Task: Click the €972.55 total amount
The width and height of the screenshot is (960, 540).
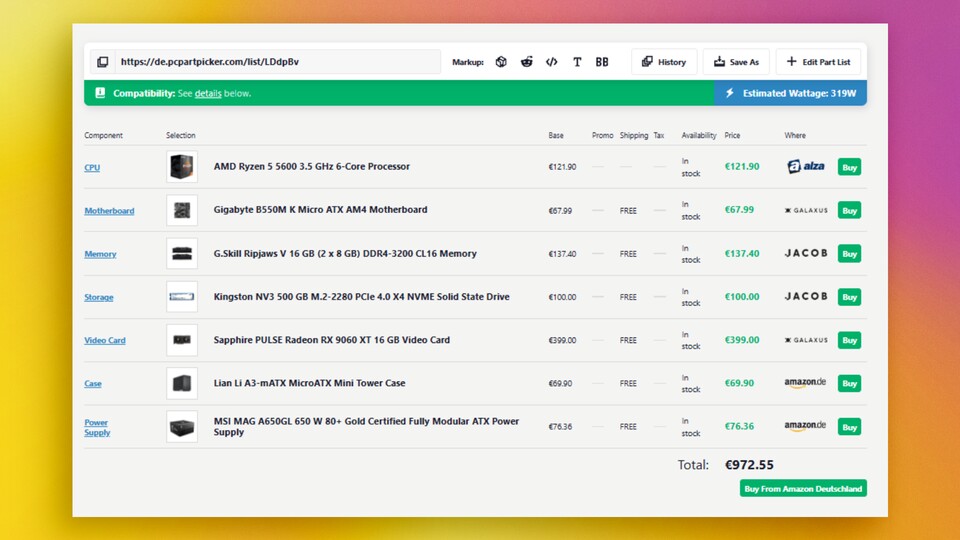Action: click(749, 465)
